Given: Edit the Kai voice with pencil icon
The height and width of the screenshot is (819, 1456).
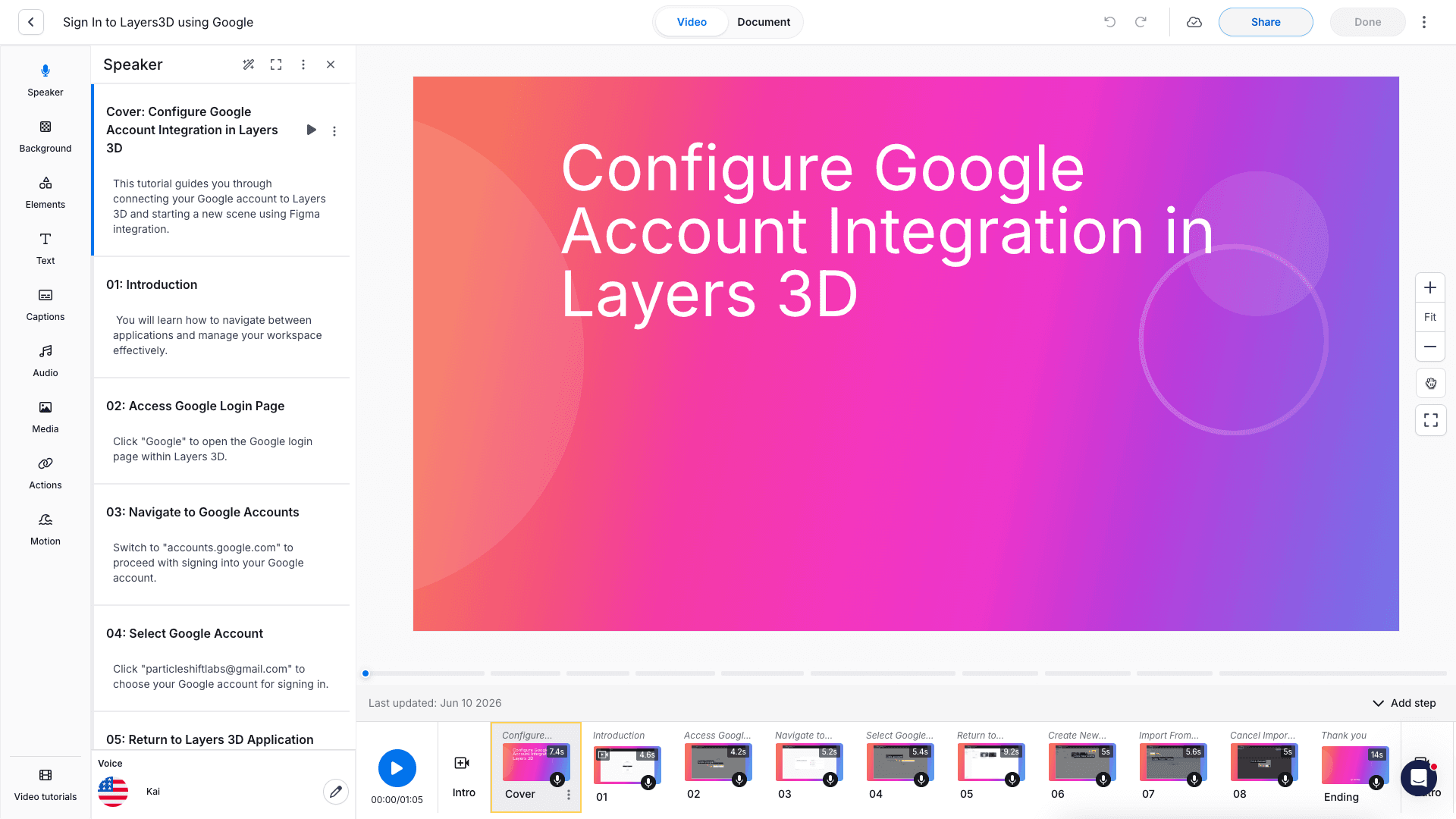Looking at the screenshot, I should (x=336, y=792).
